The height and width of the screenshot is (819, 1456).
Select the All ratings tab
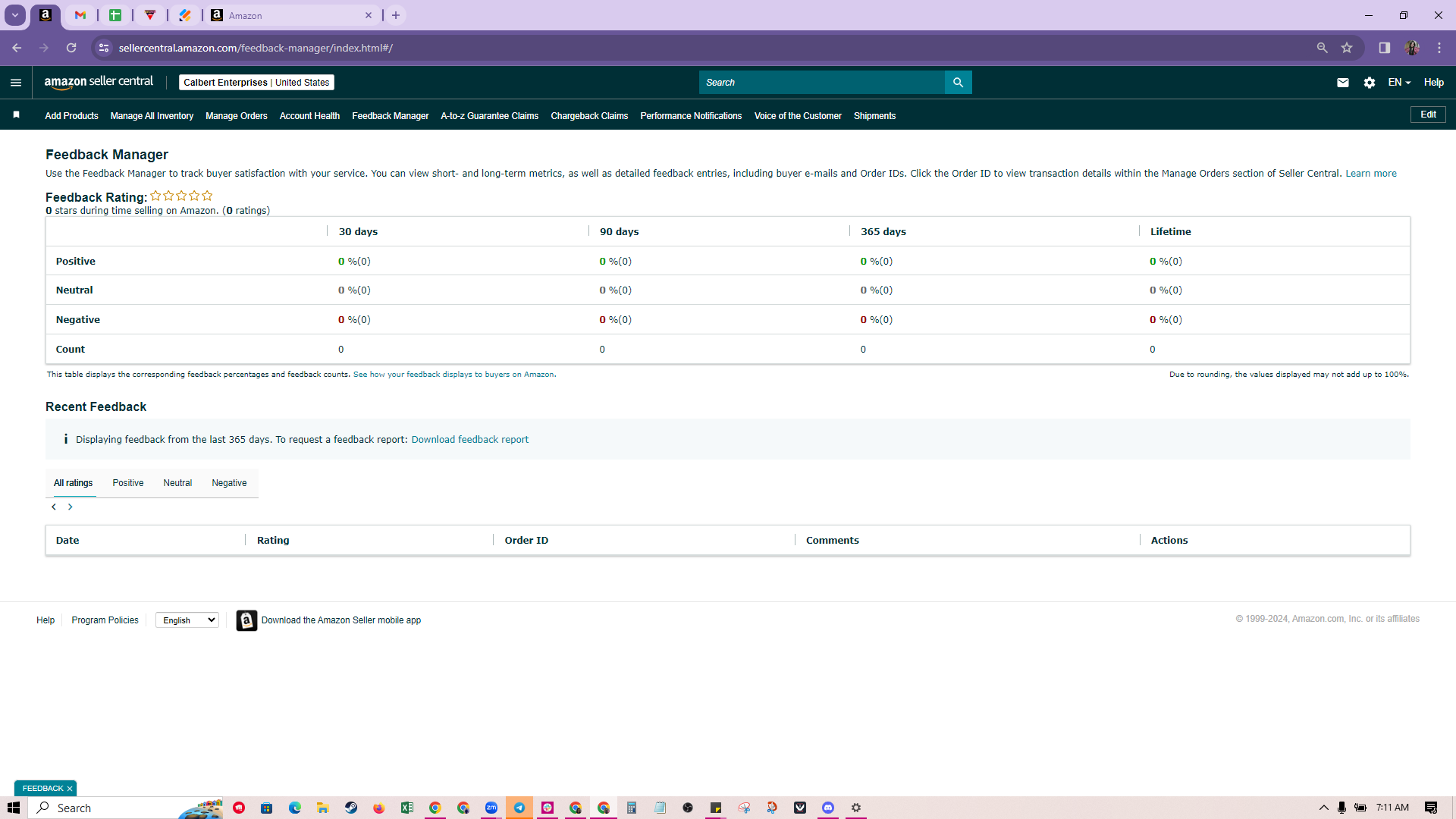tap(74, 483)
